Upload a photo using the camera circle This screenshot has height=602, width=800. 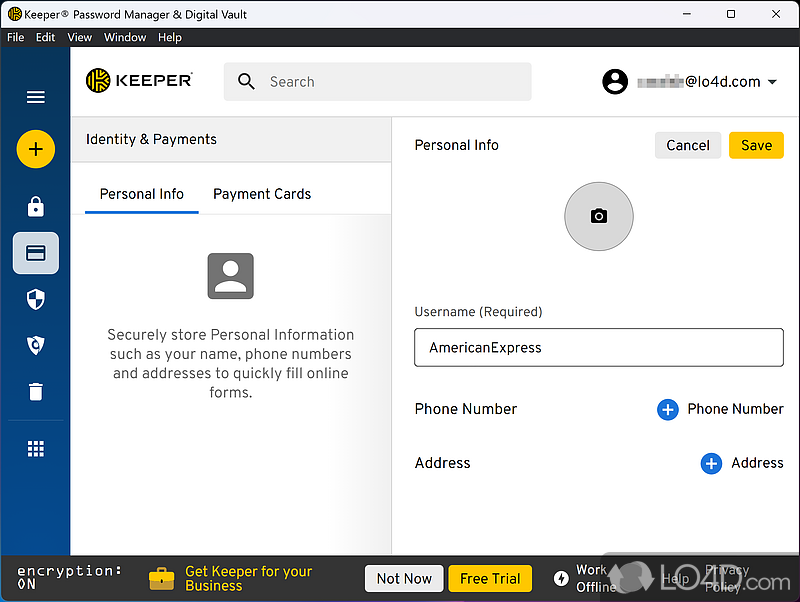(x=599, y=216)
